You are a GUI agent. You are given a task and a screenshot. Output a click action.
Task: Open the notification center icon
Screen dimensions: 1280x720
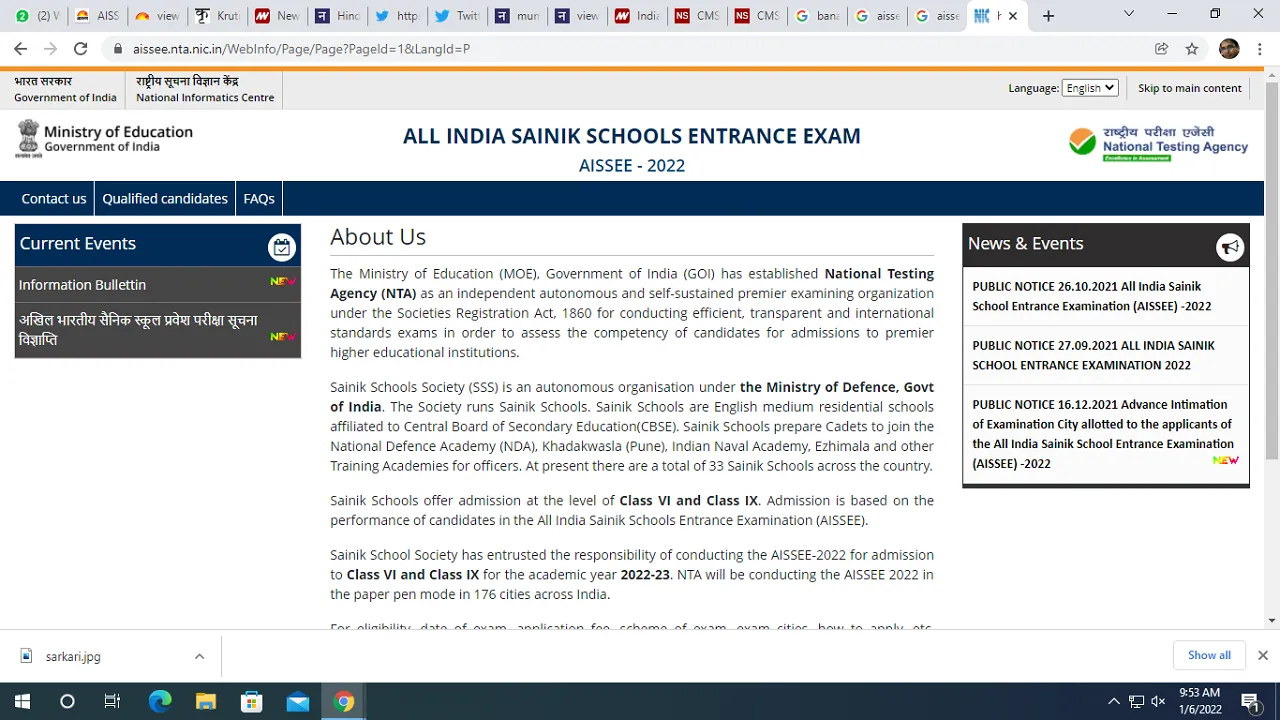click(1250, 701)
